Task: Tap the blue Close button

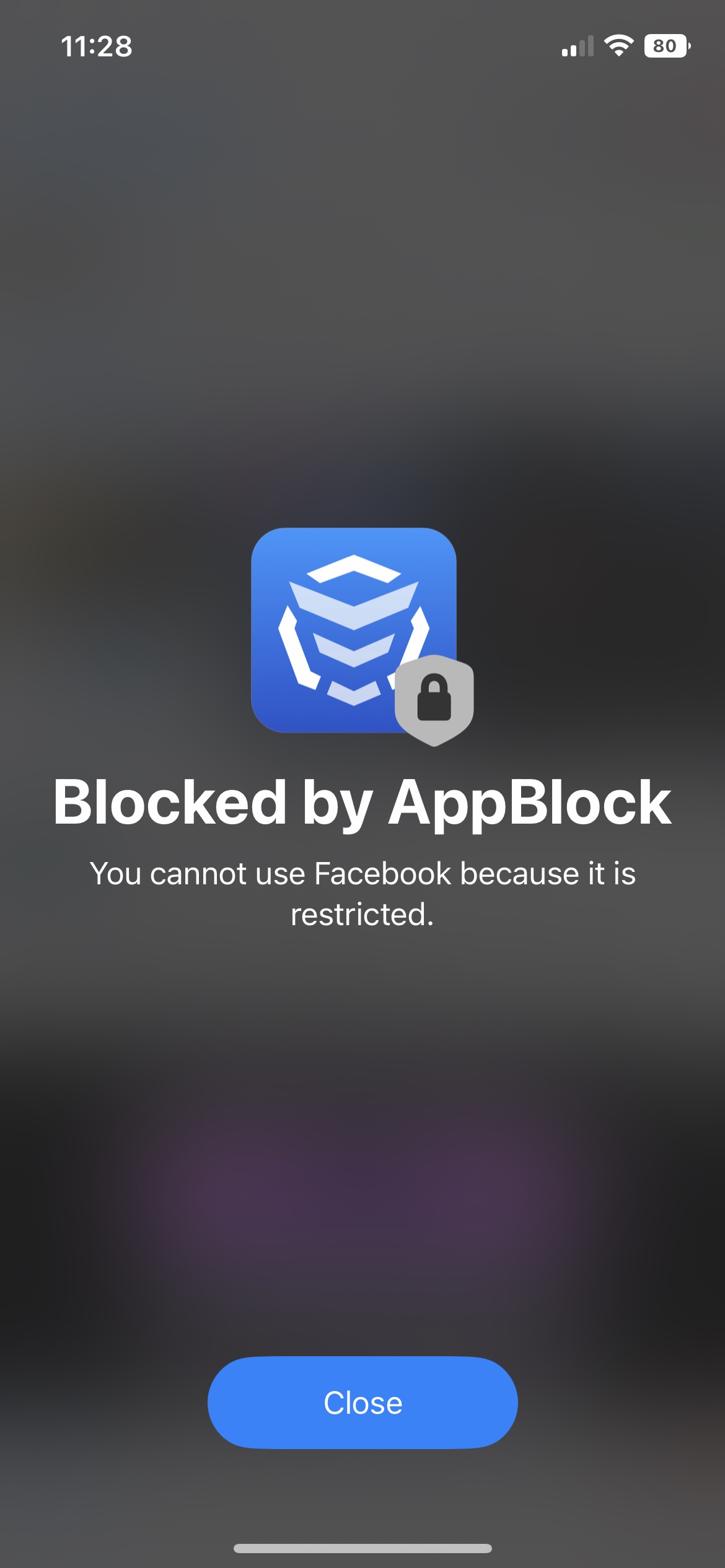Action: [362, 1403]
